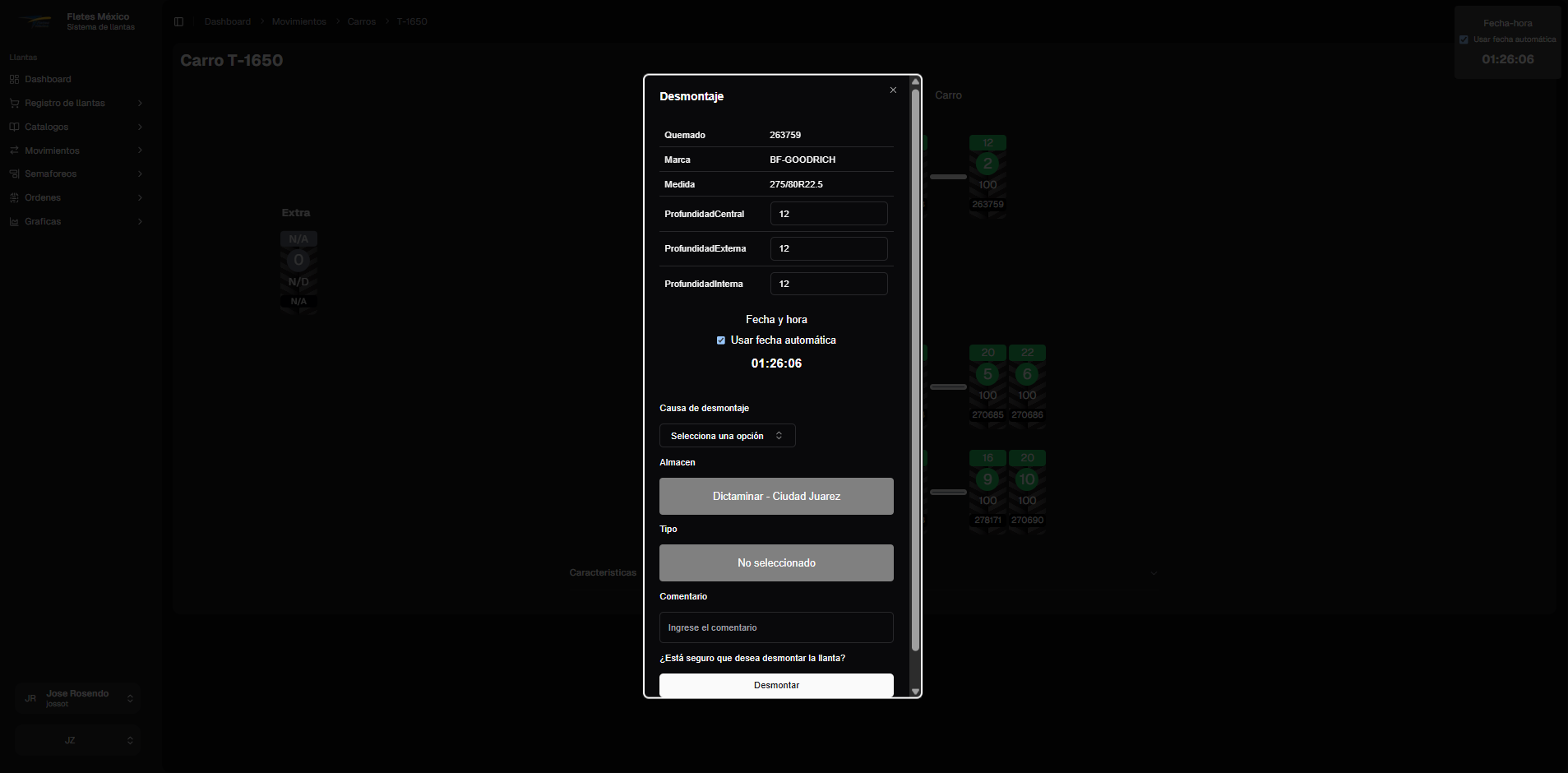1568x773 pixels.
Task: Click the Ordenes icon in sidebar
Action: pyautogui.click(x=14, y=198)
